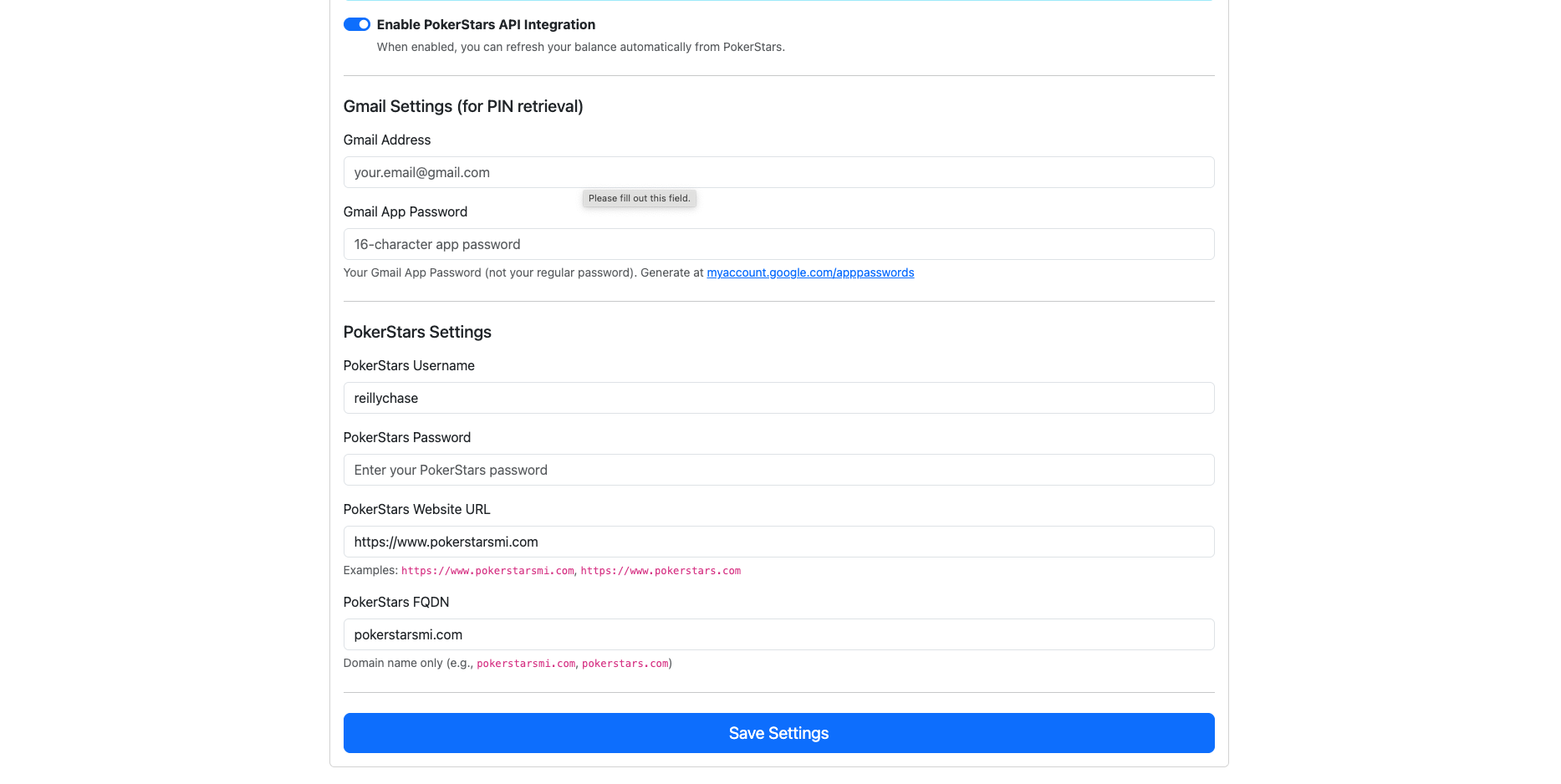
Task: Focus the PokerStars FQDN input field
Action: [778, 634]
